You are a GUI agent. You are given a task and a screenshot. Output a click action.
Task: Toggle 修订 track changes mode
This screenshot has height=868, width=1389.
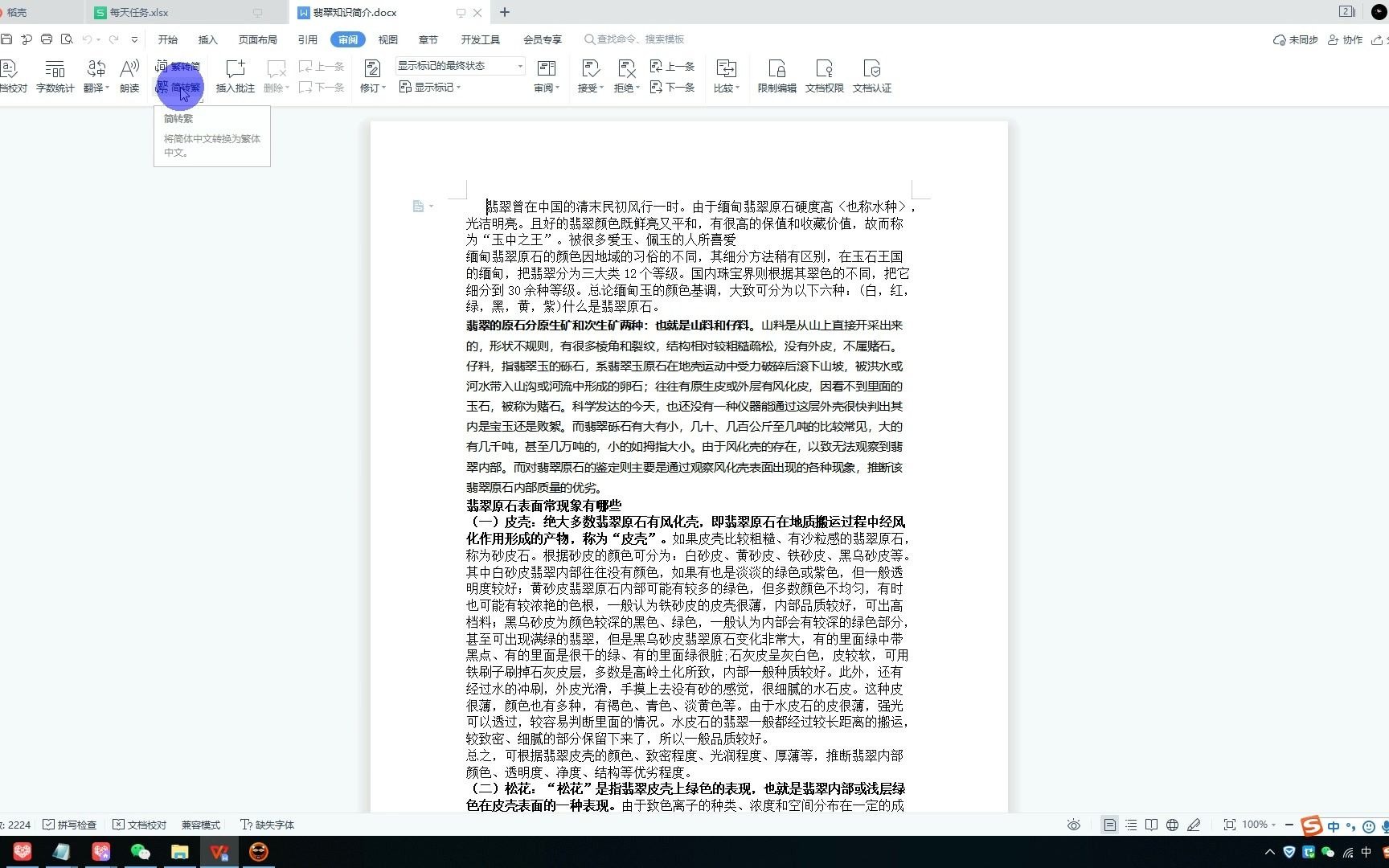click(370, 76)
